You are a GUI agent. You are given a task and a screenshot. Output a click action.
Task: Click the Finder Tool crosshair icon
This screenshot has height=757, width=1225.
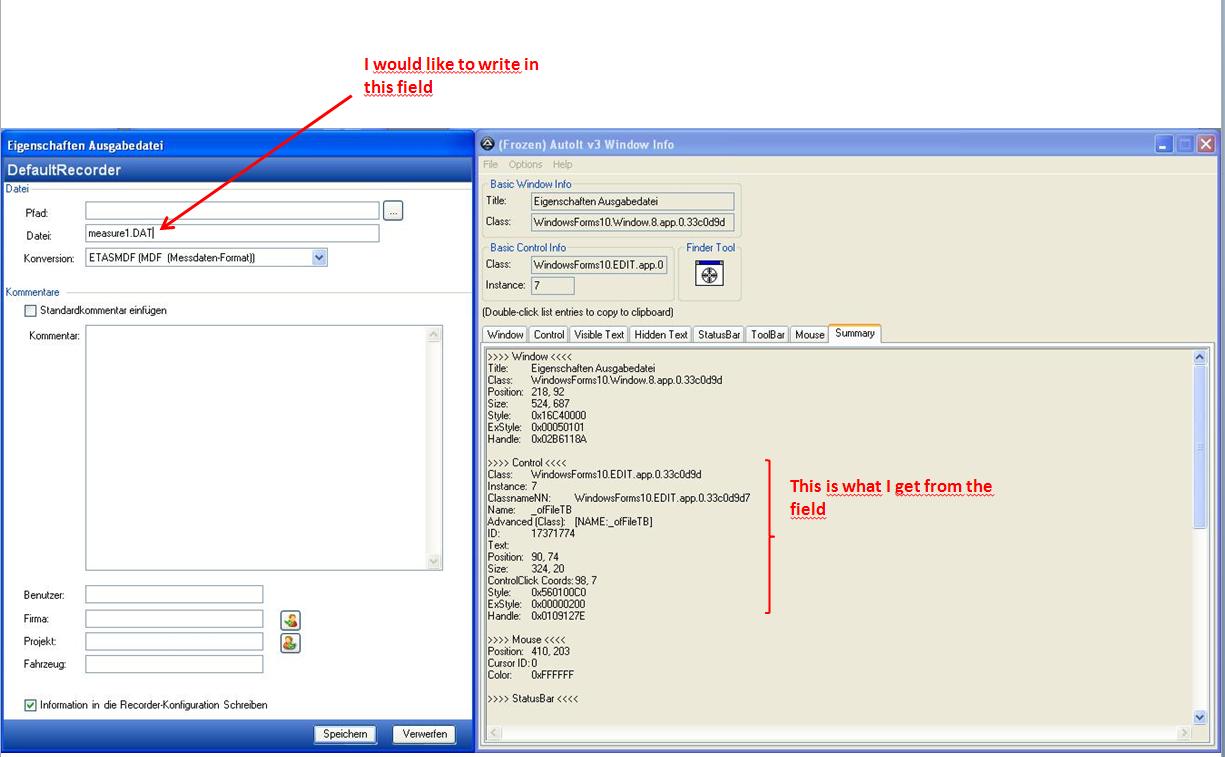pos(708,275)
